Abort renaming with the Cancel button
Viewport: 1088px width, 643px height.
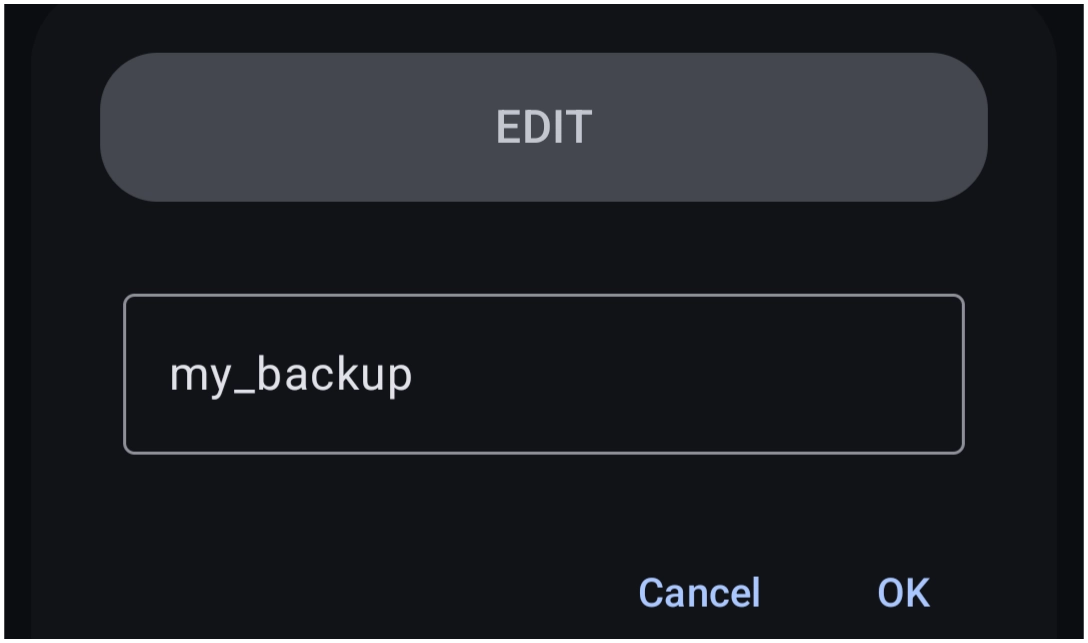coord(699,593)
